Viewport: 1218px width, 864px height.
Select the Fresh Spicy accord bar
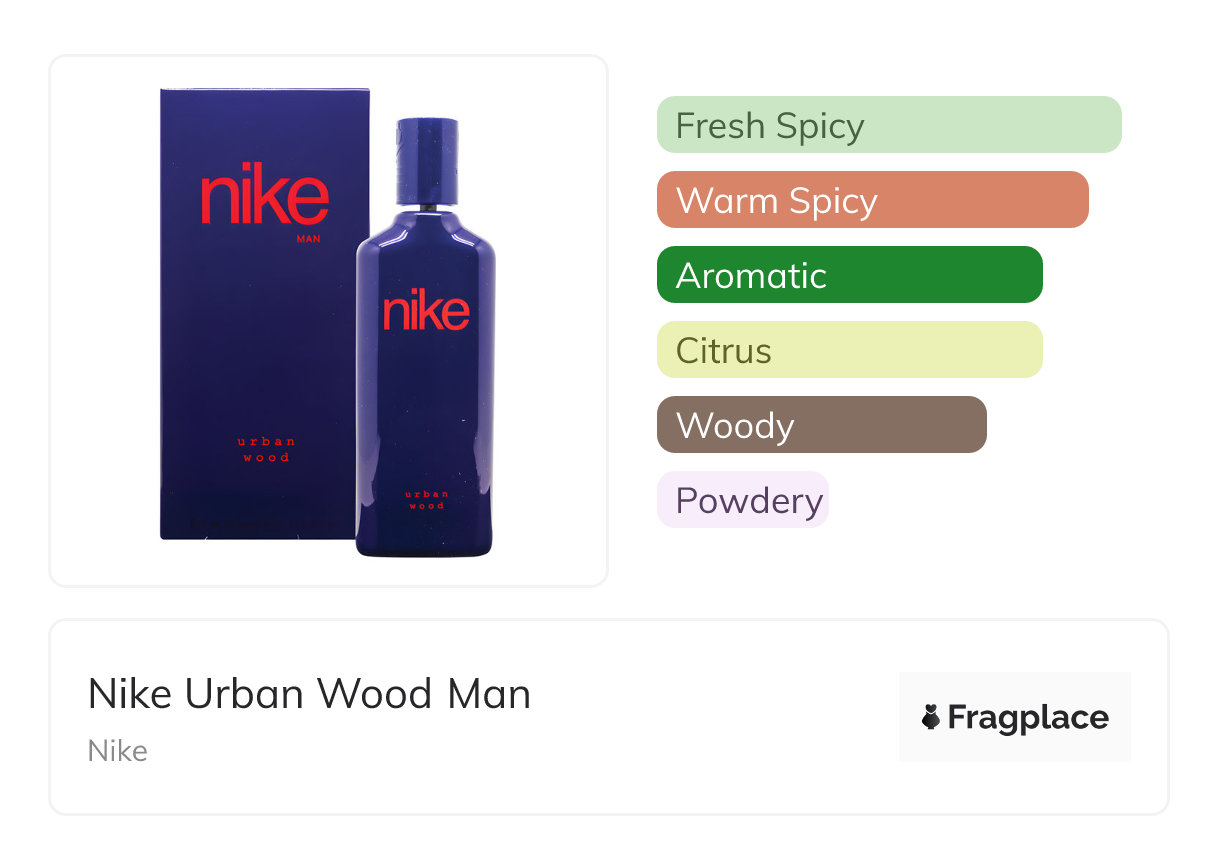tap(888, 125)
